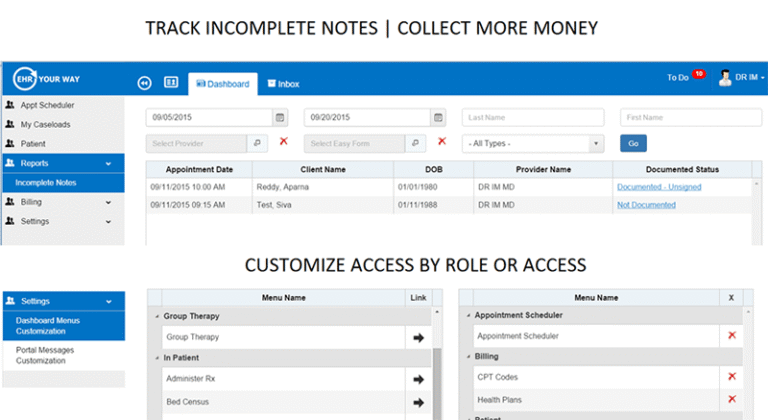Click the Appt Scheduler people icon
The height and width of the screenshot is (420, 768).
pos(10,104)
